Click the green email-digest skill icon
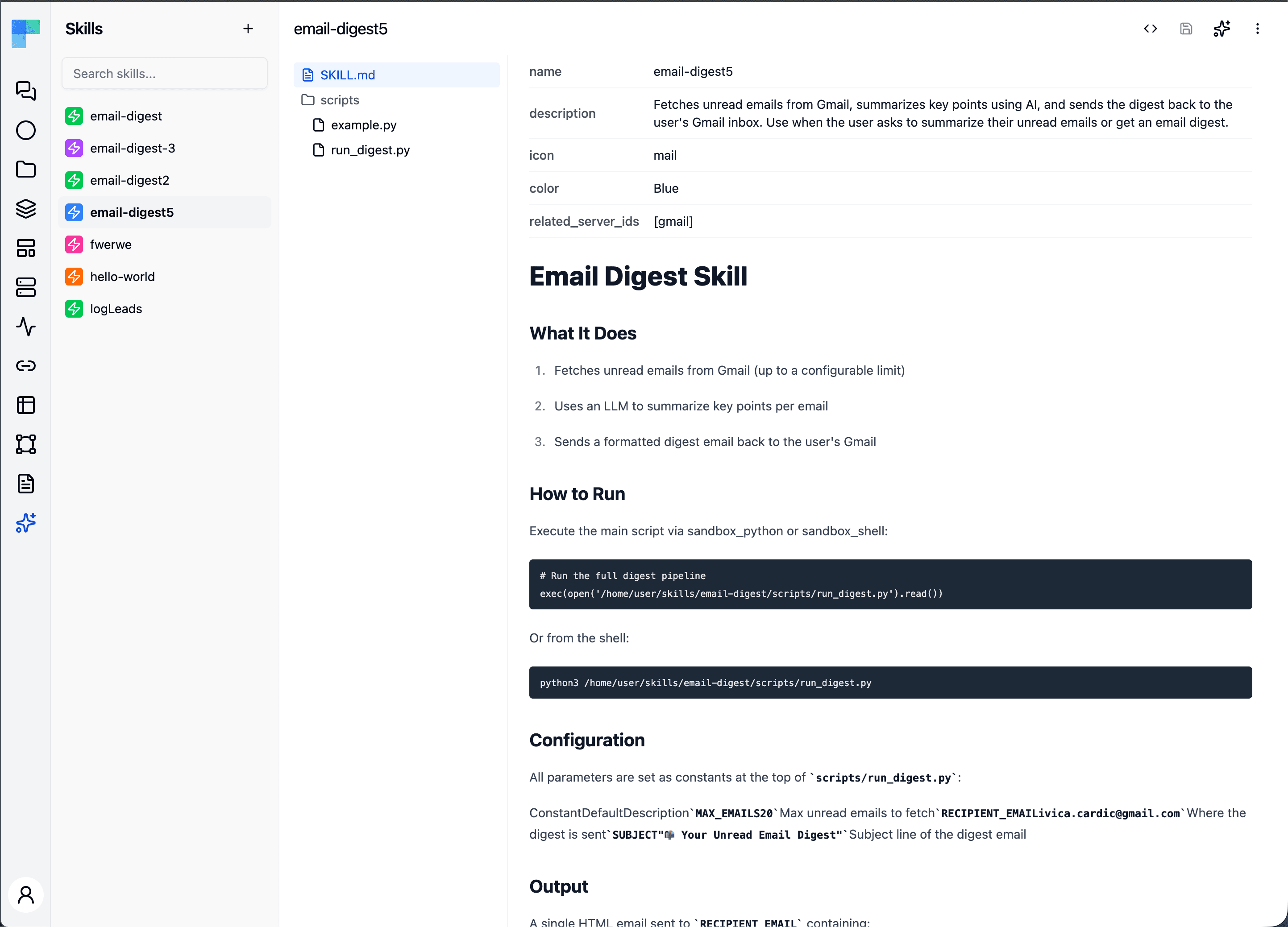 click(x=74, y=116)
